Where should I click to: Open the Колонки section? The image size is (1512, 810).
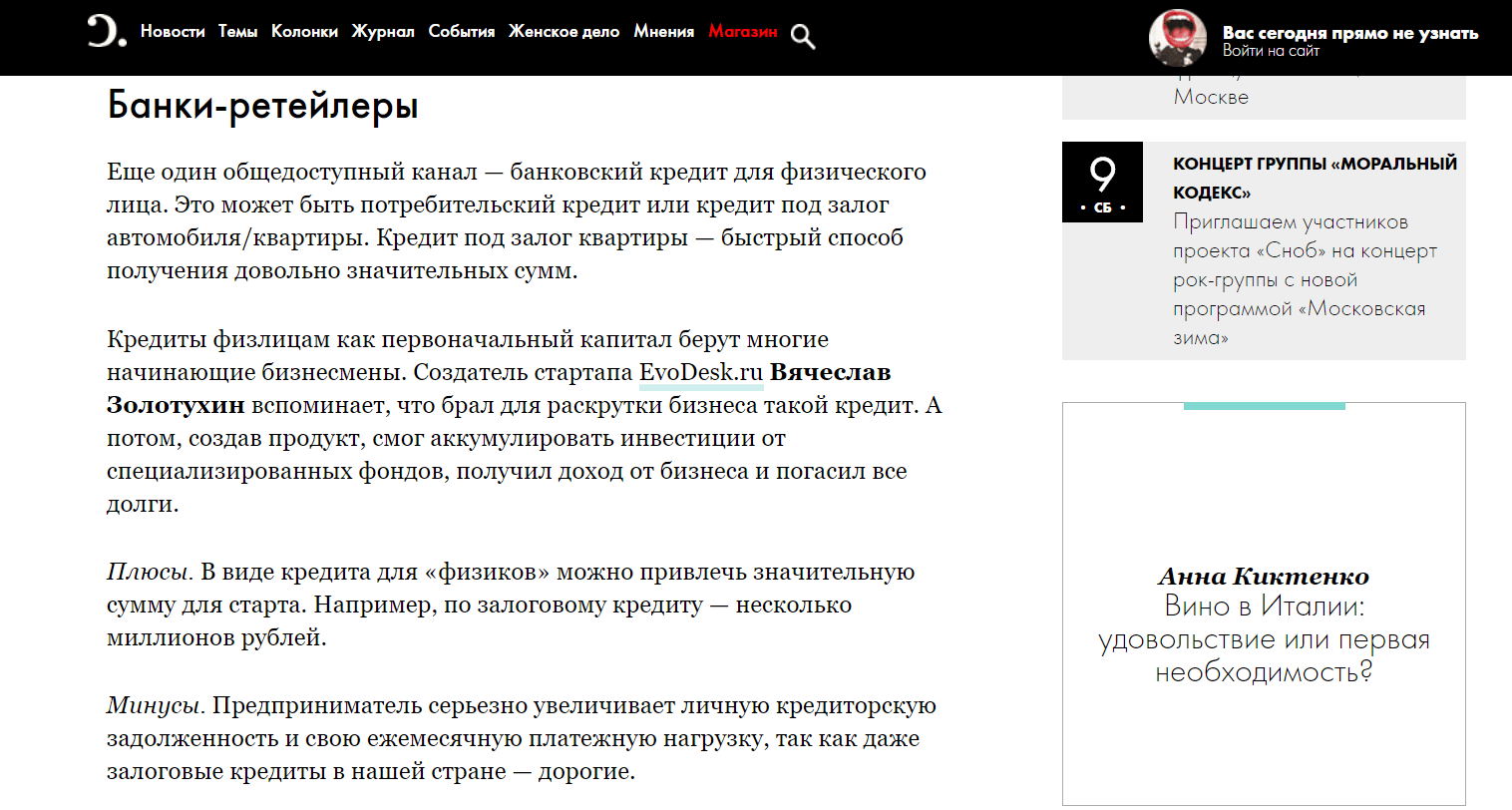pos(304,32)
